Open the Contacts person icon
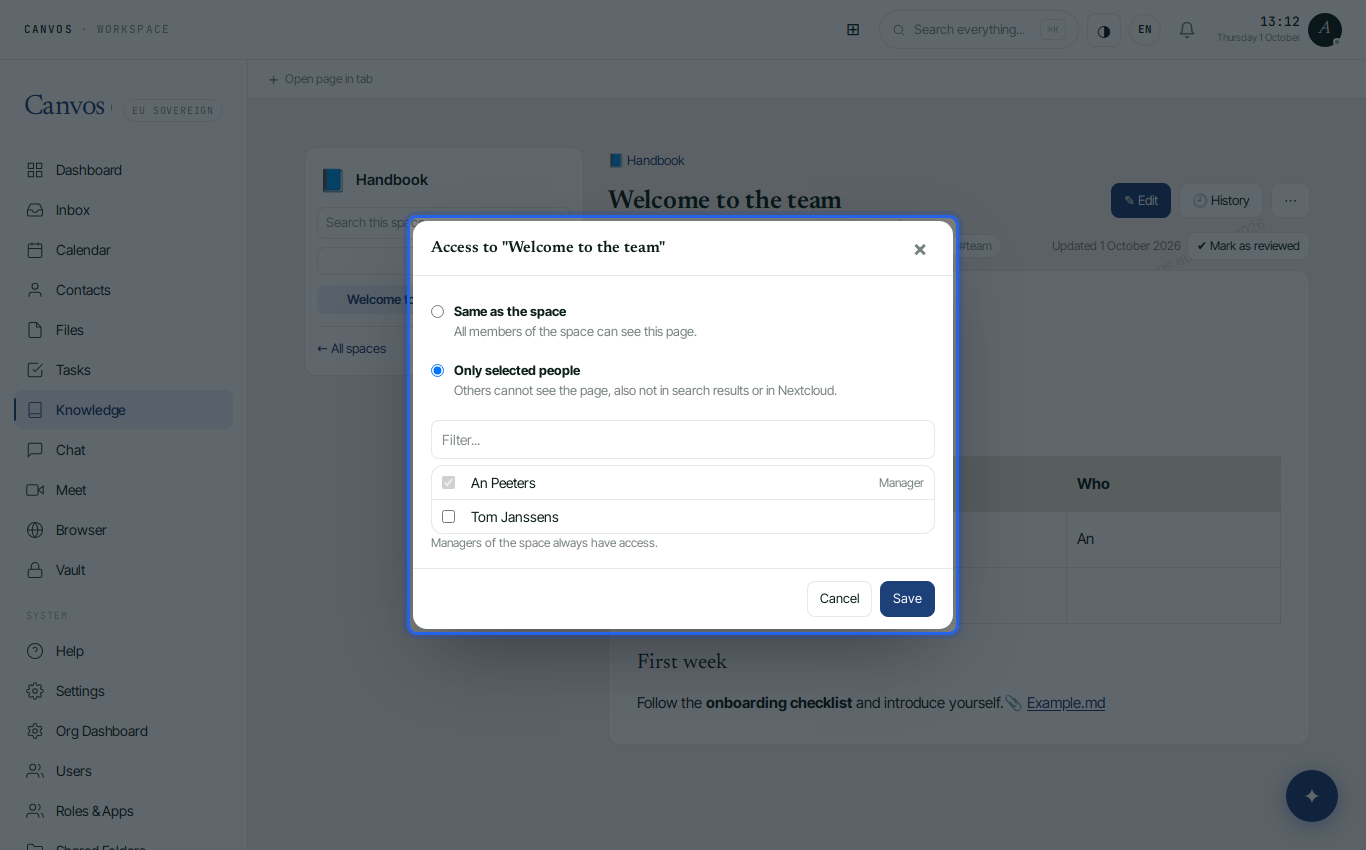 (x=35, y=290)
